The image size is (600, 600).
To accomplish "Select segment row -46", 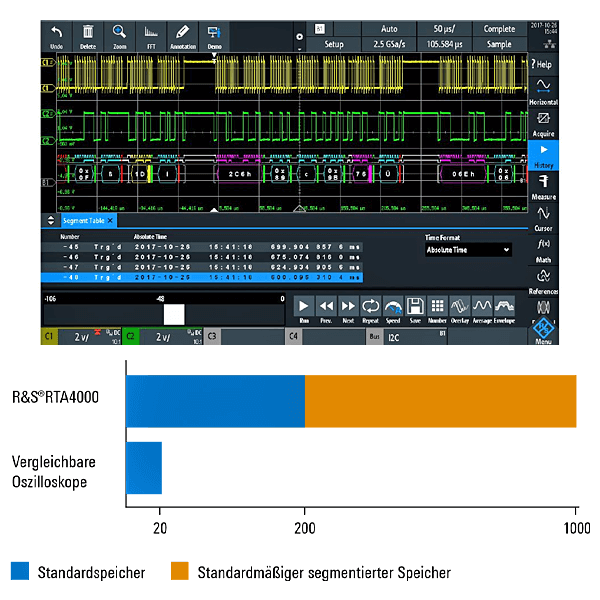I will coord(202,257).
